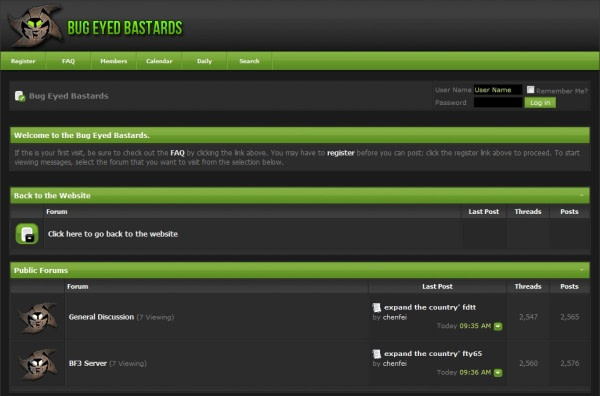Enable the Remember Me checkbox

point(530,90)
